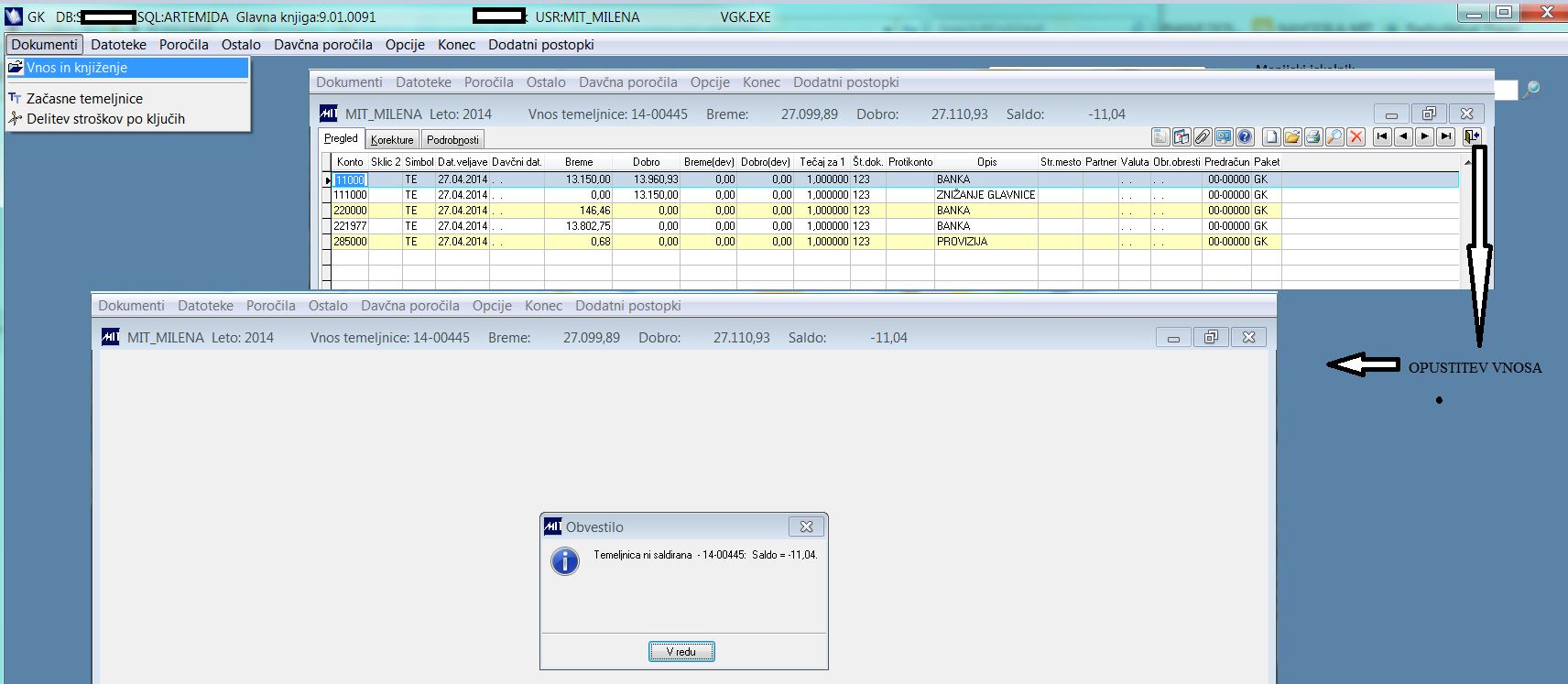Screen dimensions: 1568x684
Task: Select the Konto 285000 PROVIZIJA row
Action: pyautogui.click(x=894, y=242)
